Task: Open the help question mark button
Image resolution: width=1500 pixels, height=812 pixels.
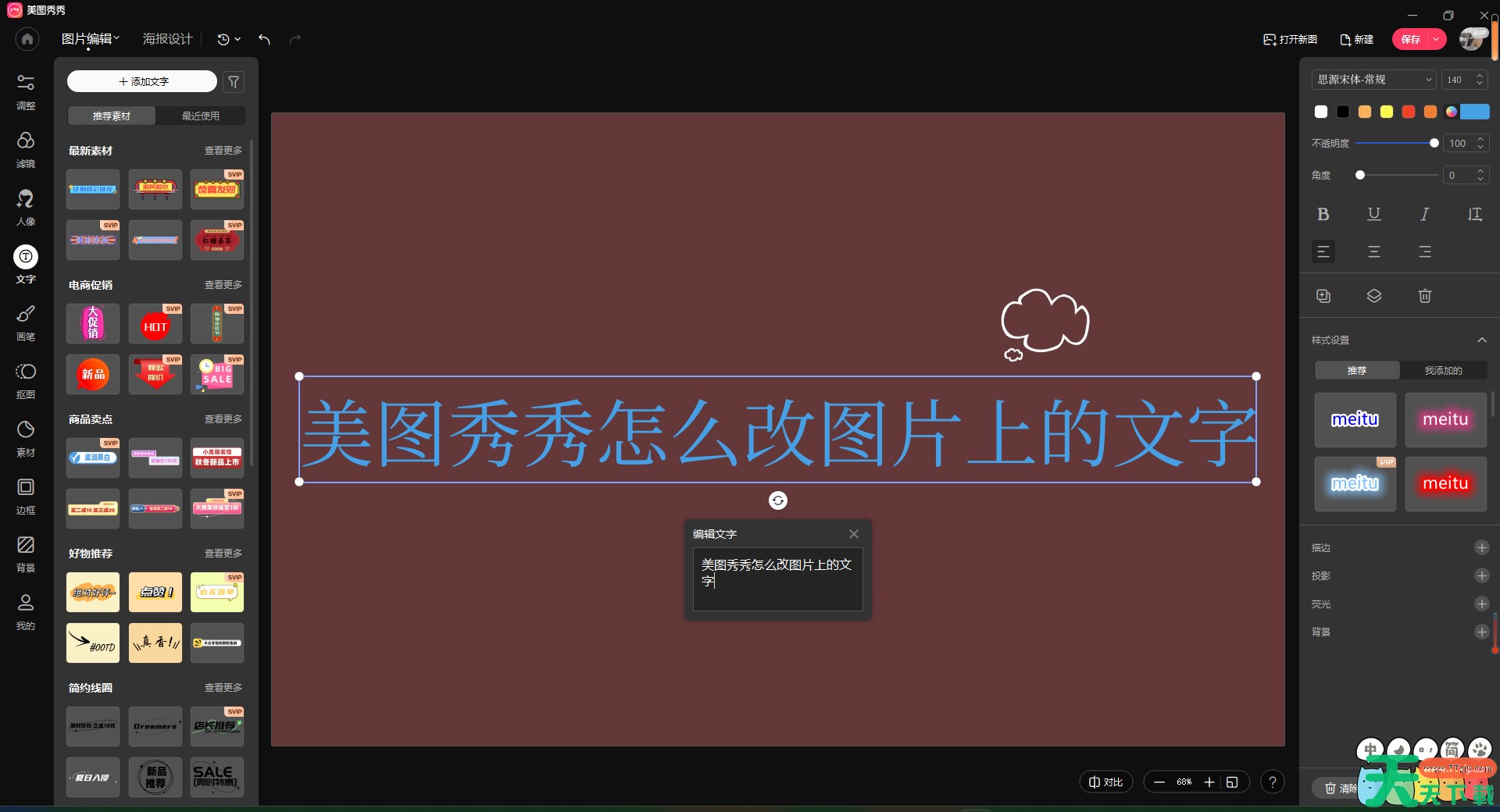Action: point(1273,782)
